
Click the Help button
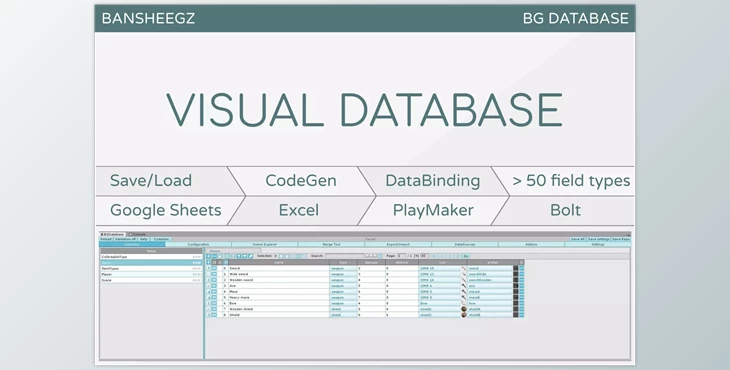click(143, 239)
